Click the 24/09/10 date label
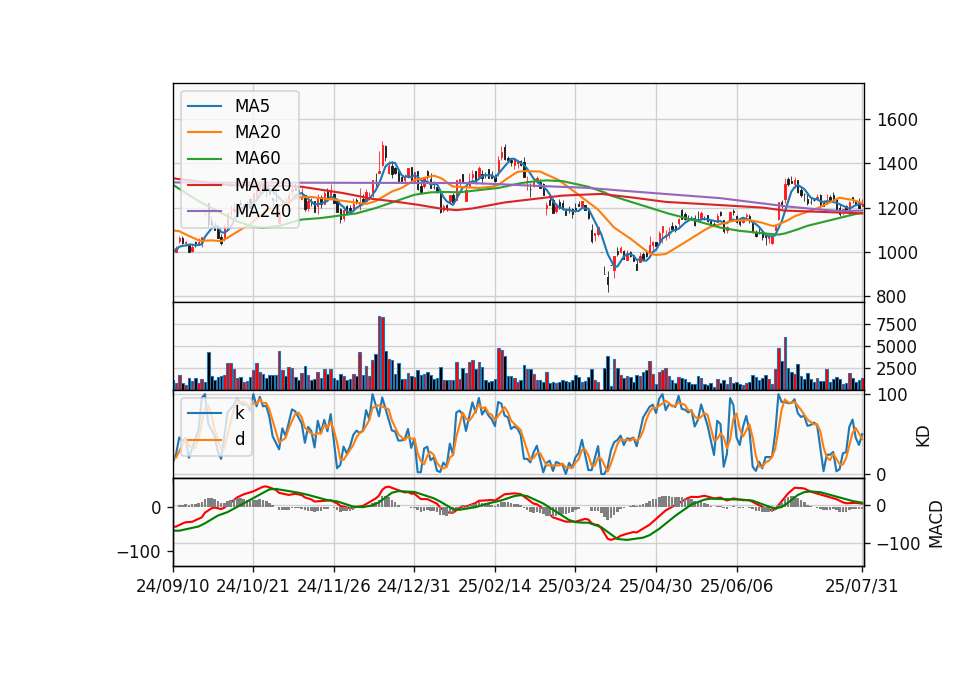The height and width of the screenshot is (690, 960). point(173,586)
